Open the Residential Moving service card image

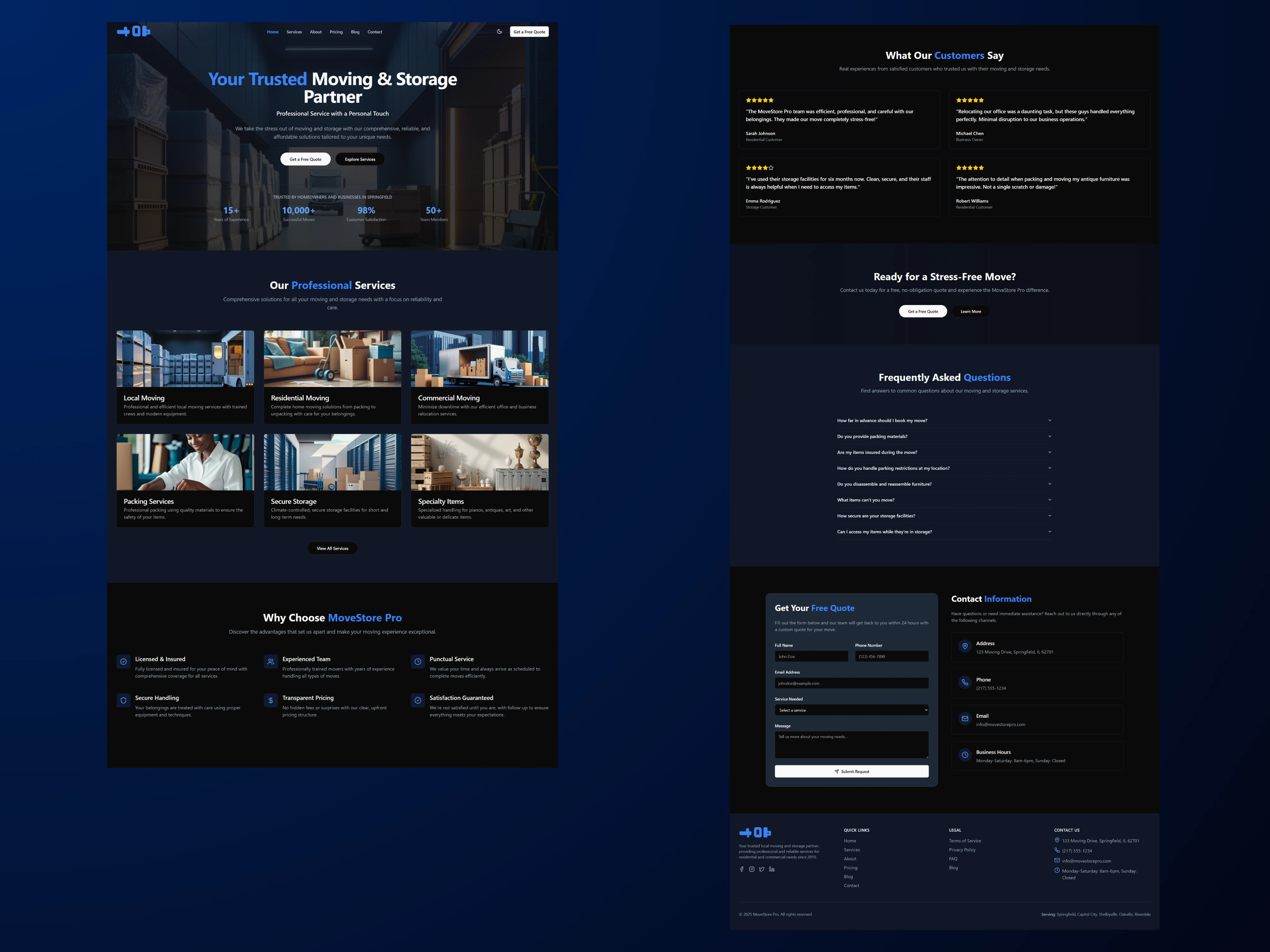(x=332, y=359)
